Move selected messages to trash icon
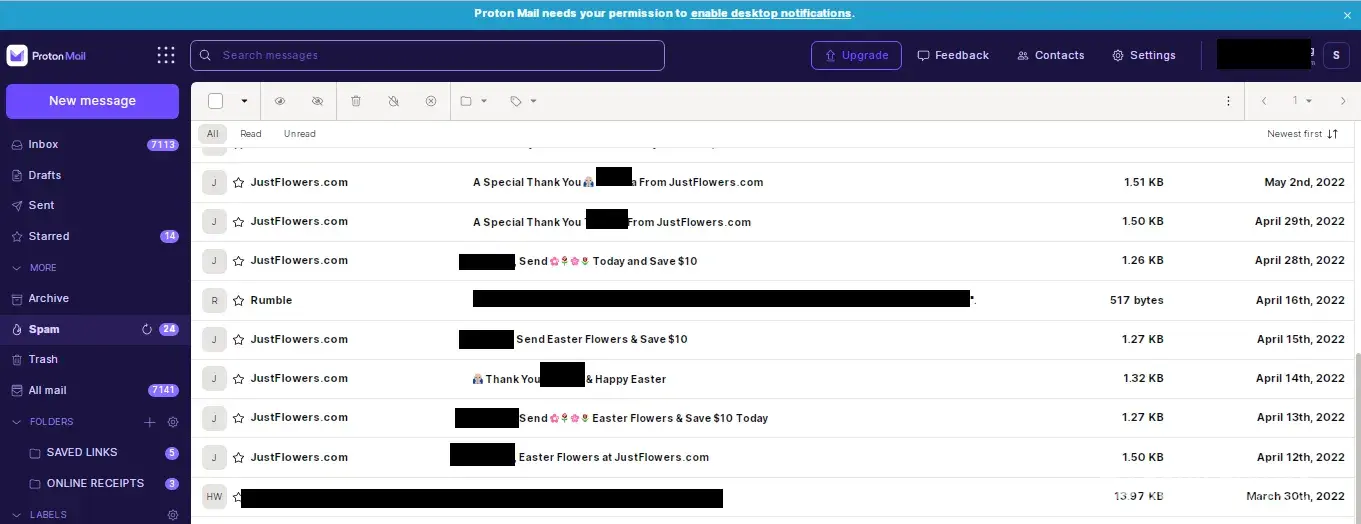Image resolution: width=1361 pixels, height=524 pixels. click(x=356, y=101)
